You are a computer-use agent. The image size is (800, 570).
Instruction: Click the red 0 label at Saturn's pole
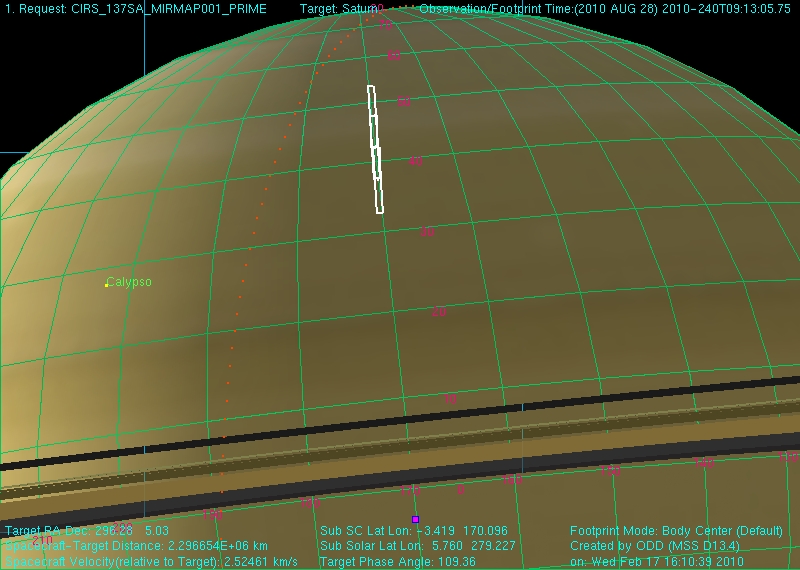tap(380, 8)
